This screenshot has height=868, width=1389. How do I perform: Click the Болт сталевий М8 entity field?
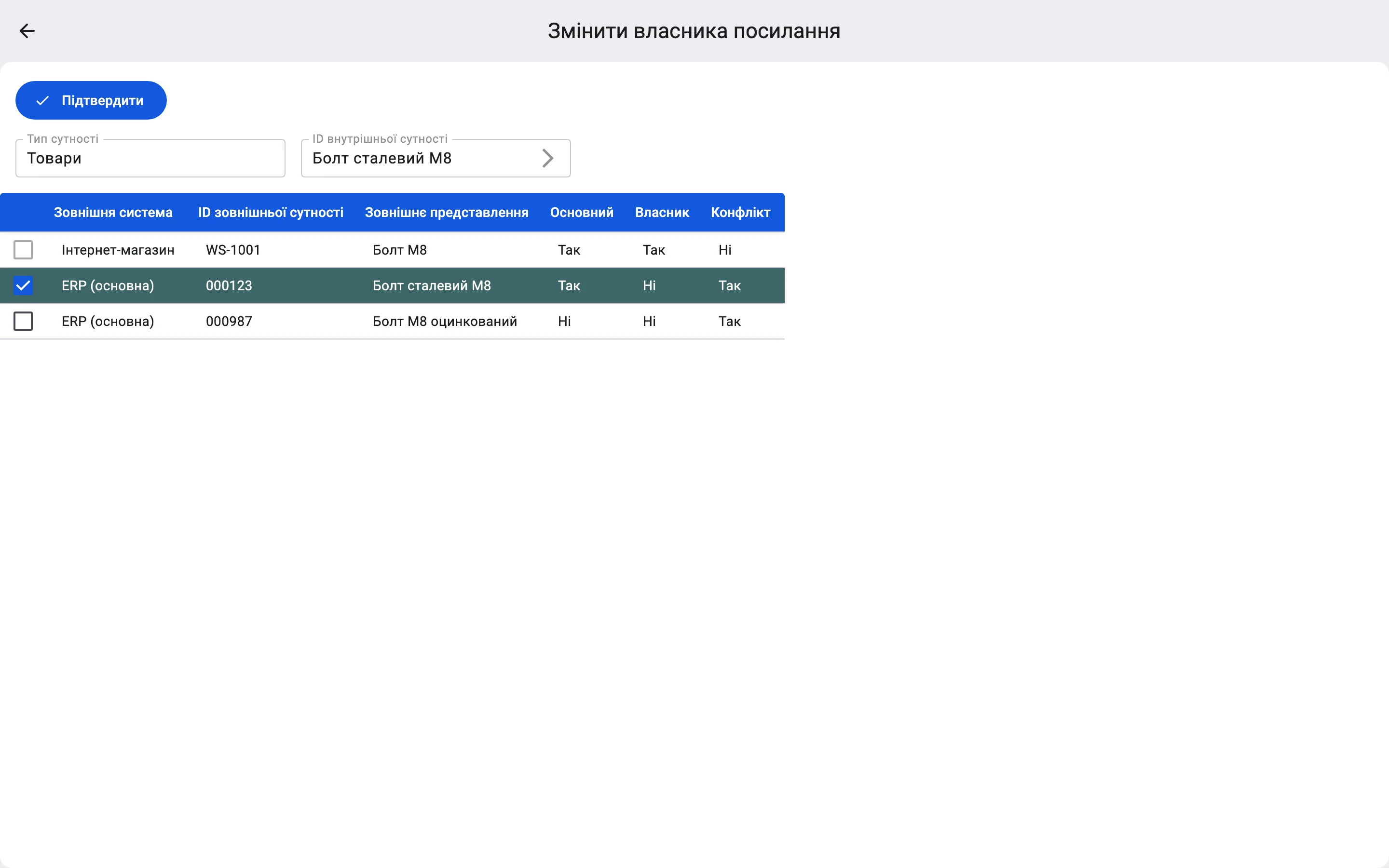point(436,158)
